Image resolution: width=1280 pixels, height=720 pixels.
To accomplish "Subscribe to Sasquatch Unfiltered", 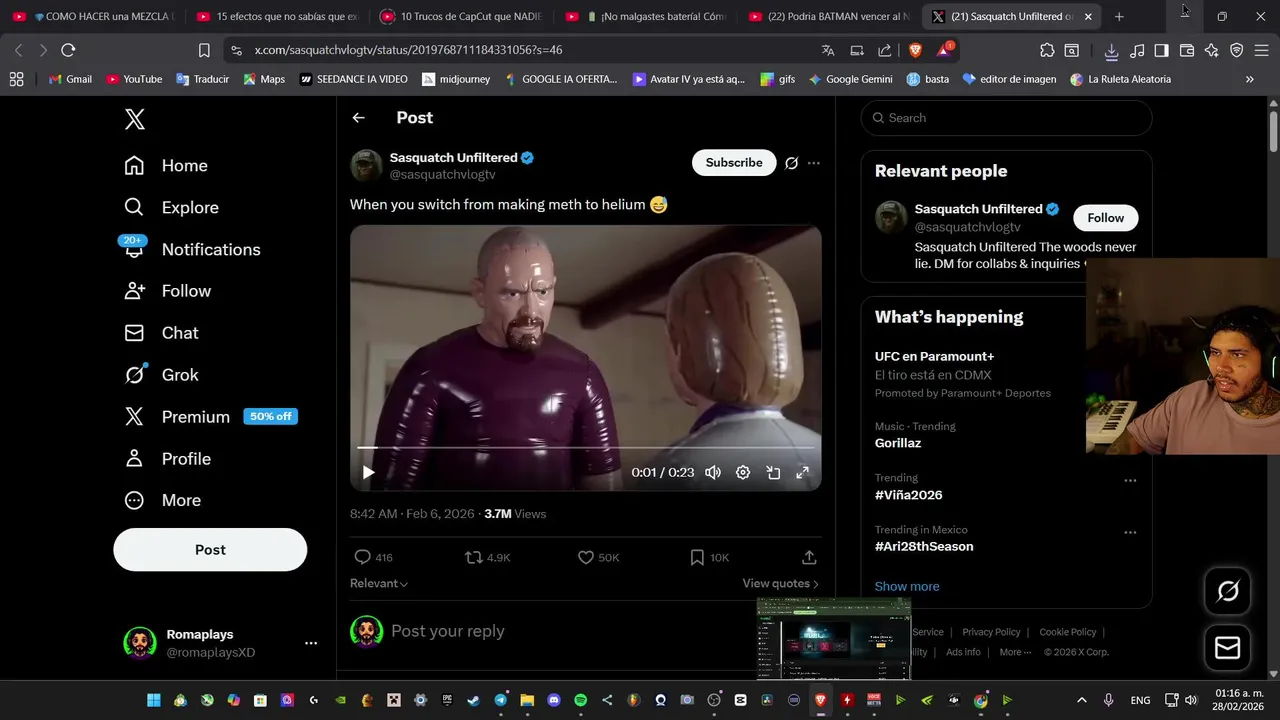I will point(734,163).
